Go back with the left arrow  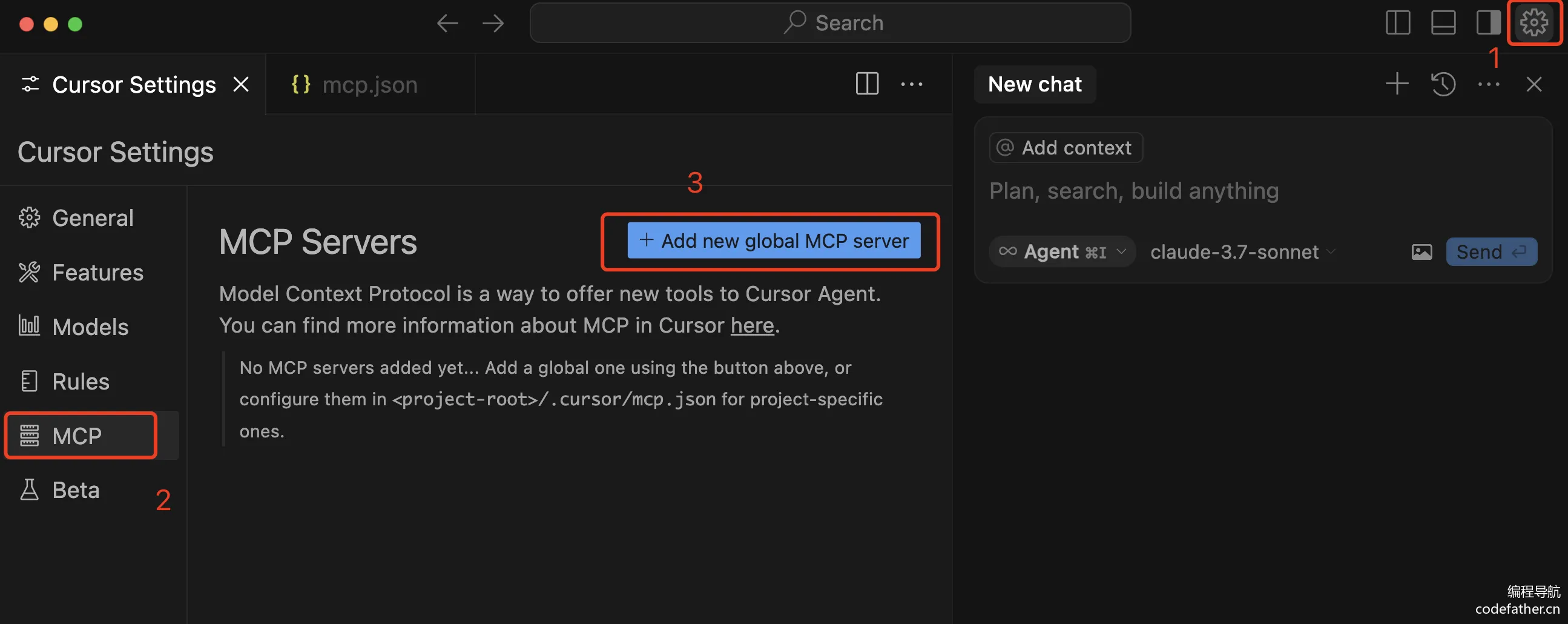coord(447,24)
